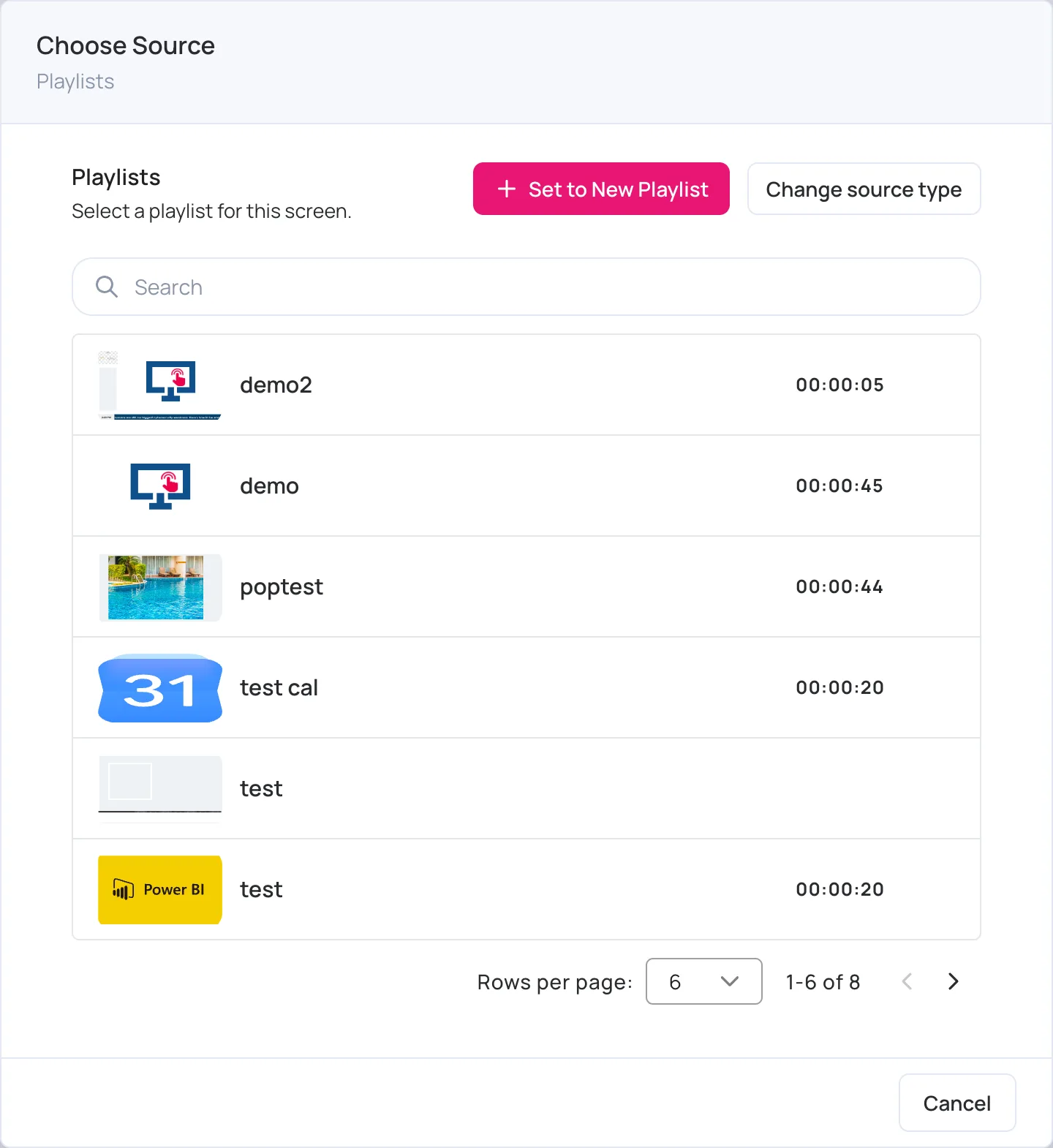The image size is (1053, 1148).
Task: Click the Power BI yellow thumbnail
Action: (x=160, y=890)
